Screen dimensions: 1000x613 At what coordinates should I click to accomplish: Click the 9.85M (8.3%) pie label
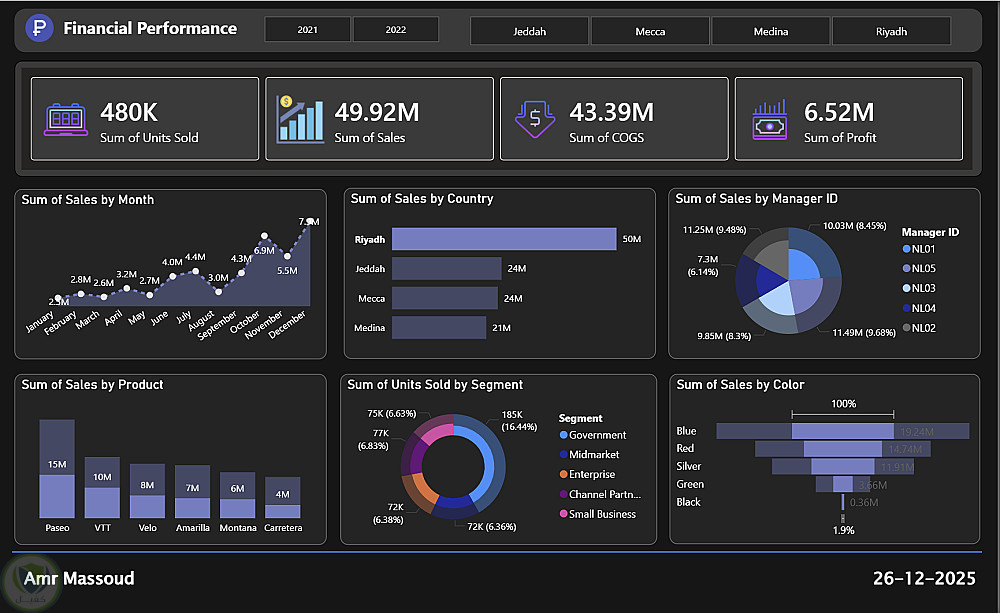point(724,336)
